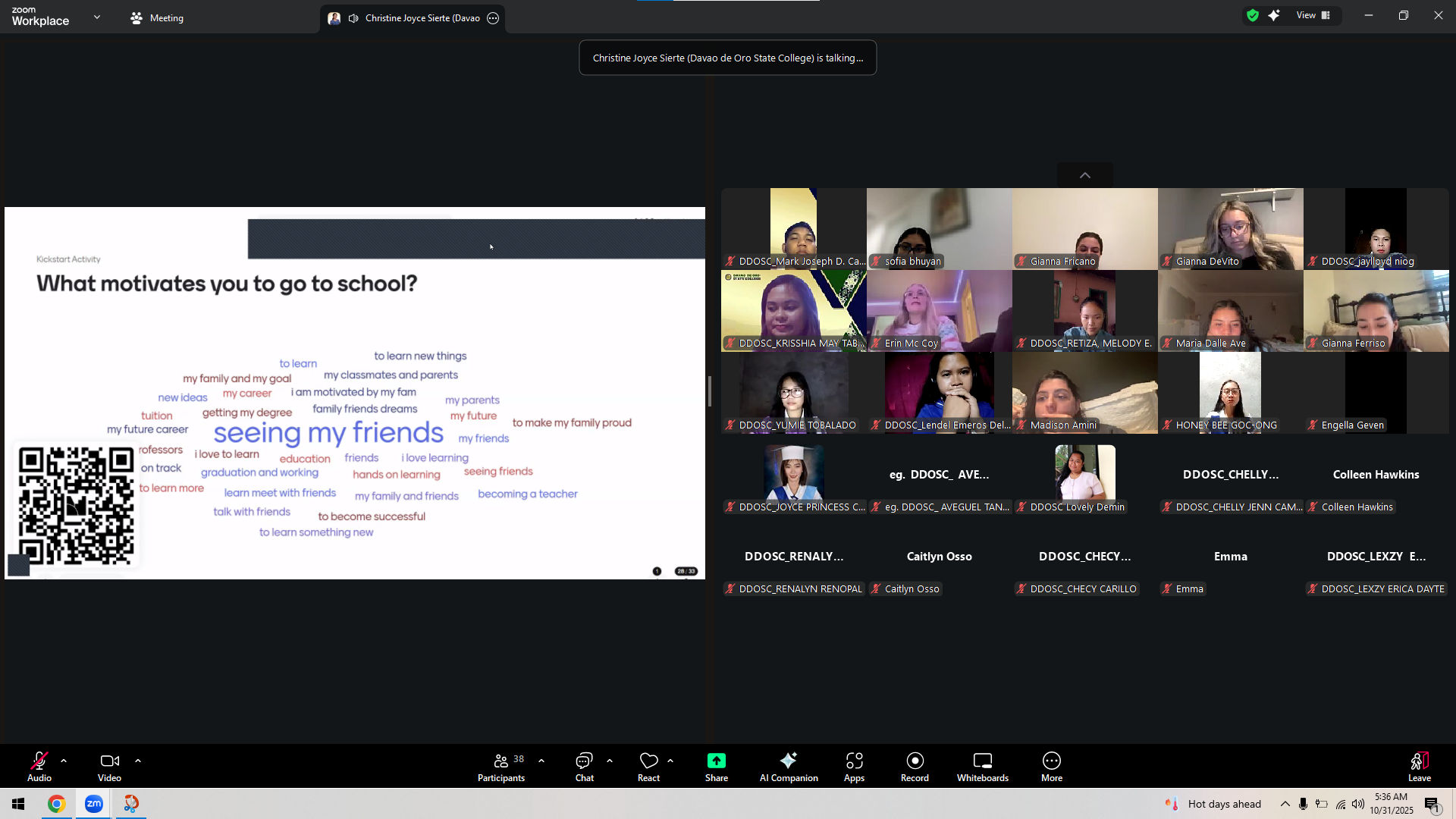The image size is (1456, 819).
Task: Open the Chat panel
Action: coord(584,766)
